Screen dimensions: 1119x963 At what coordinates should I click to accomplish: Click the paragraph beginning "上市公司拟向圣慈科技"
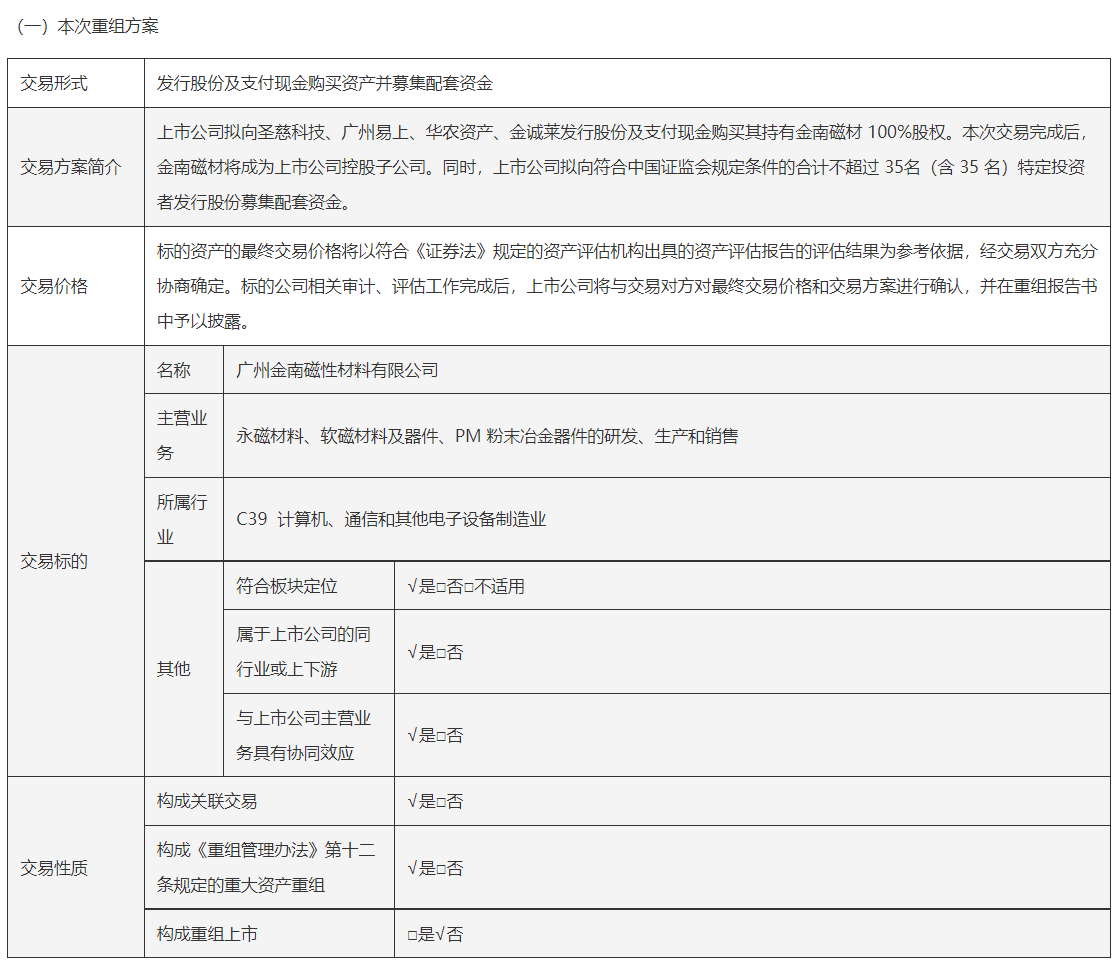tap(624, 167)
